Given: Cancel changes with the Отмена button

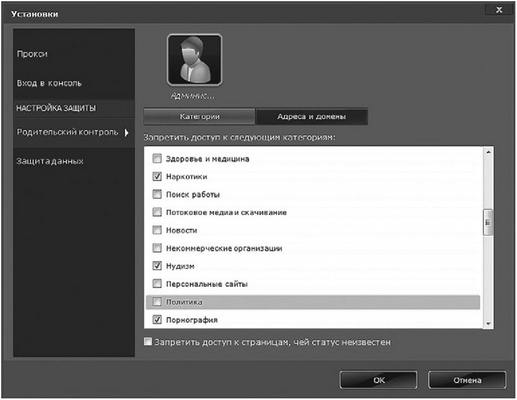Looking at the screenshot, I should coord(467,380).
